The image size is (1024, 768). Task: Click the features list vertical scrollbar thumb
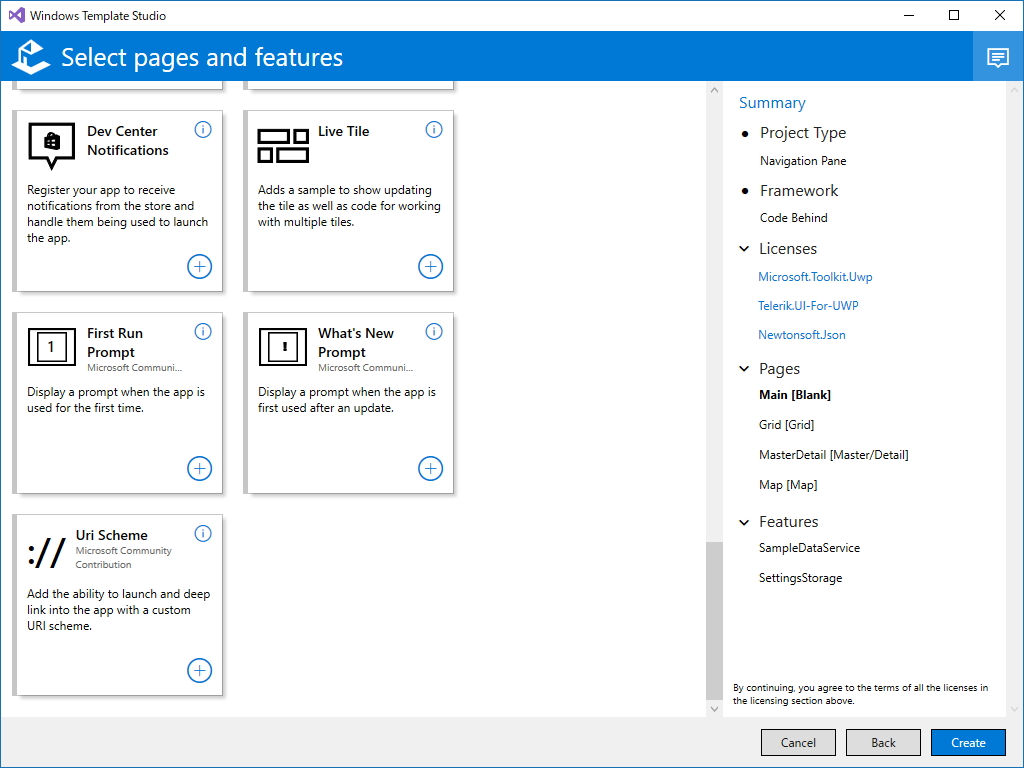(x=713, y=620)
